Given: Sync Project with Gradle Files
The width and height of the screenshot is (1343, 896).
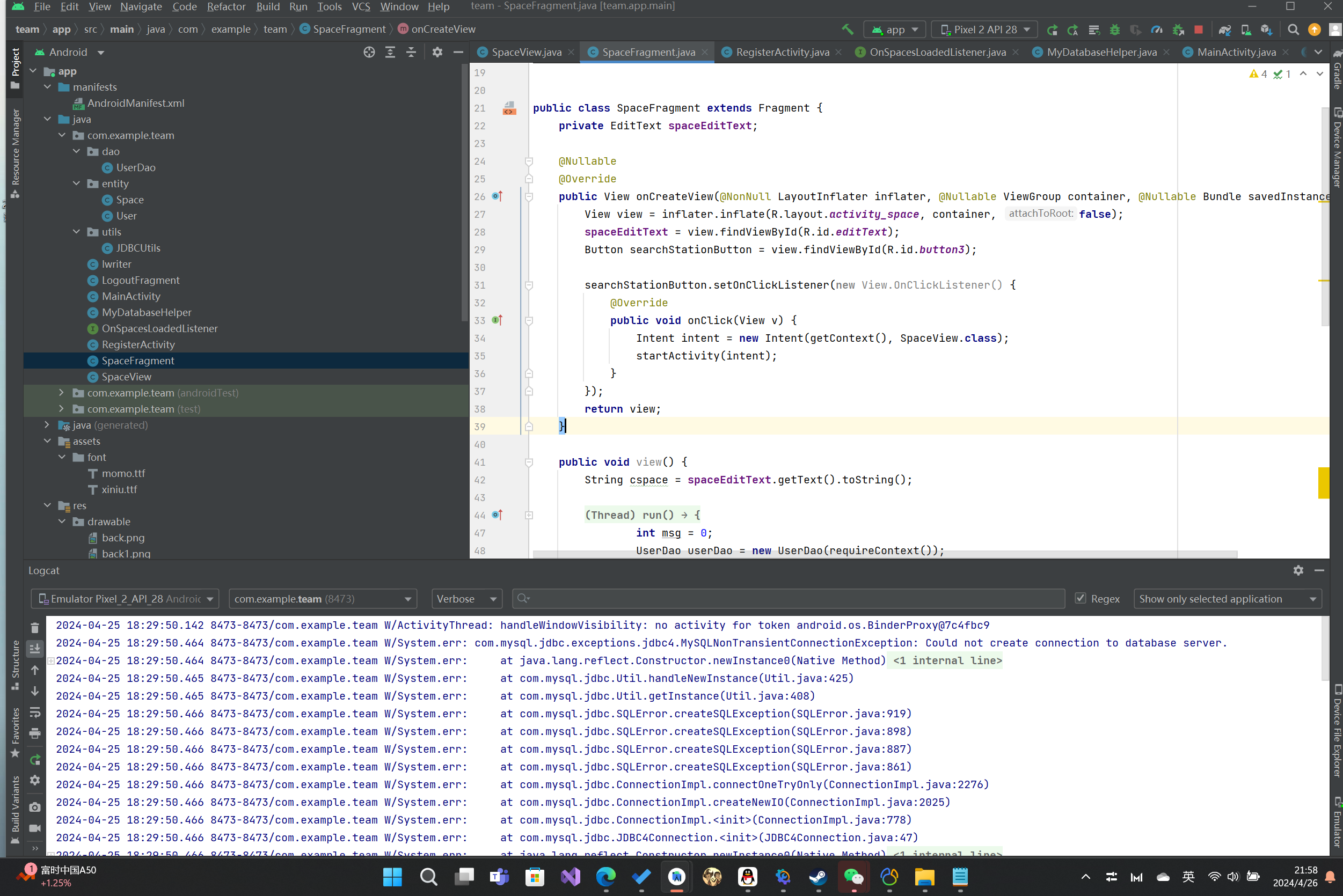Looking at the screenshot, I should click(1224, 29).
